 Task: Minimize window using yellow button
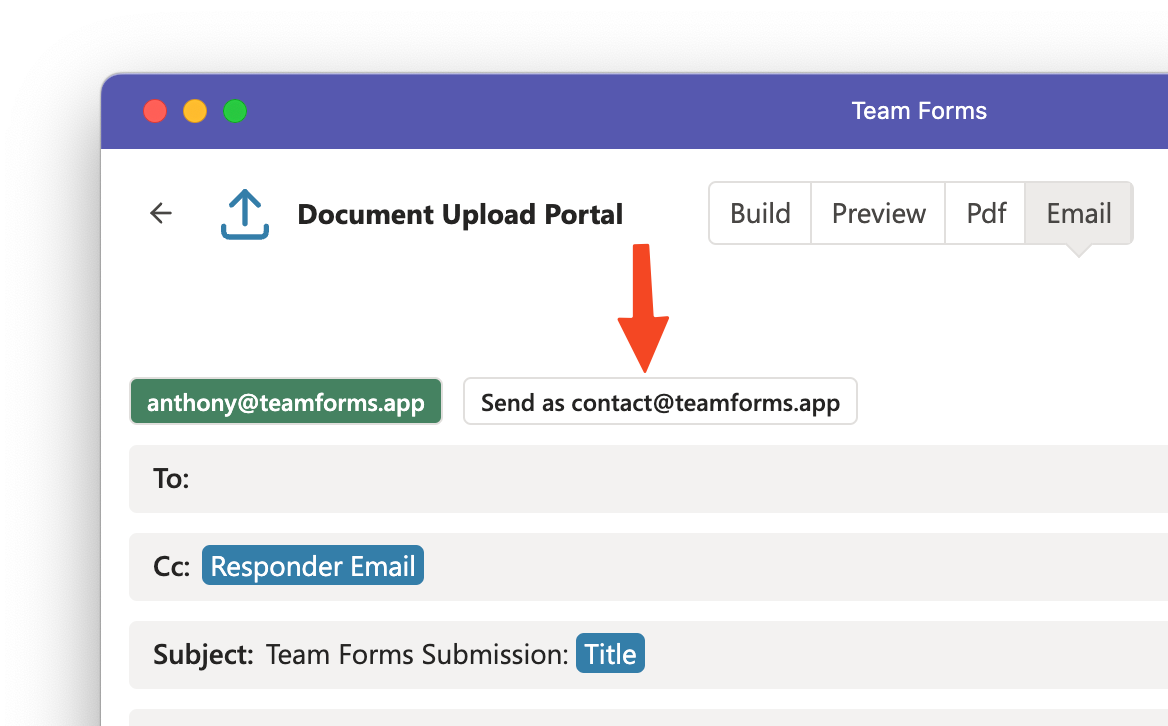195,111
